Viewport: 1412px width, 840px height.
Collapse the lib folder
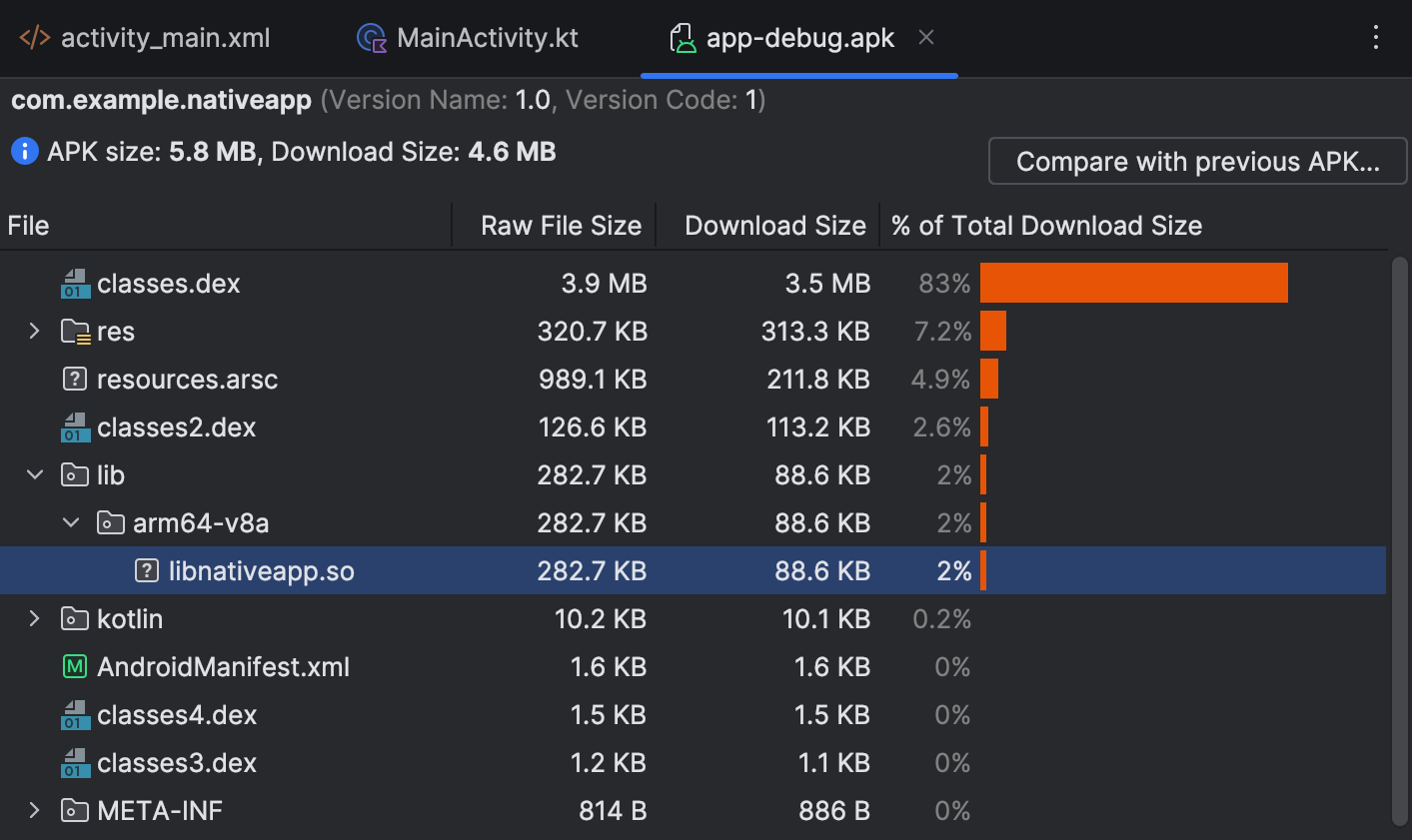[35, 475]
